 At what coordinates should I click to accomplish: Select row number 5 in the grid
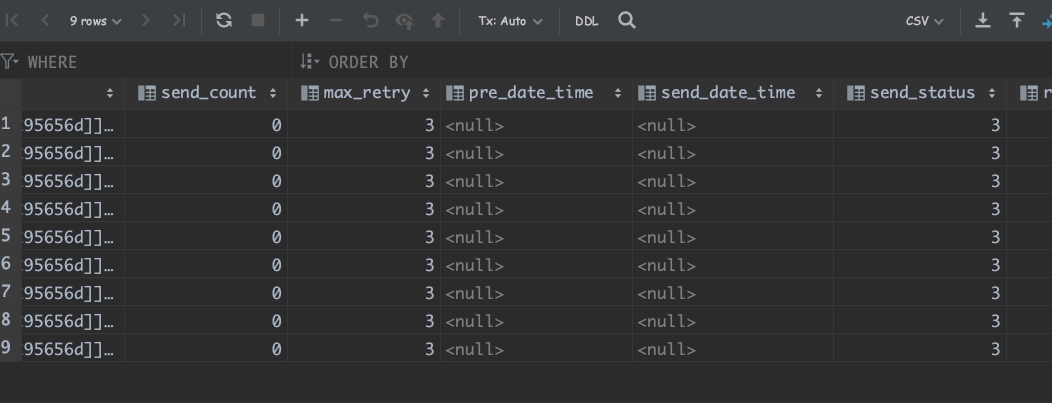pos(7,237)
